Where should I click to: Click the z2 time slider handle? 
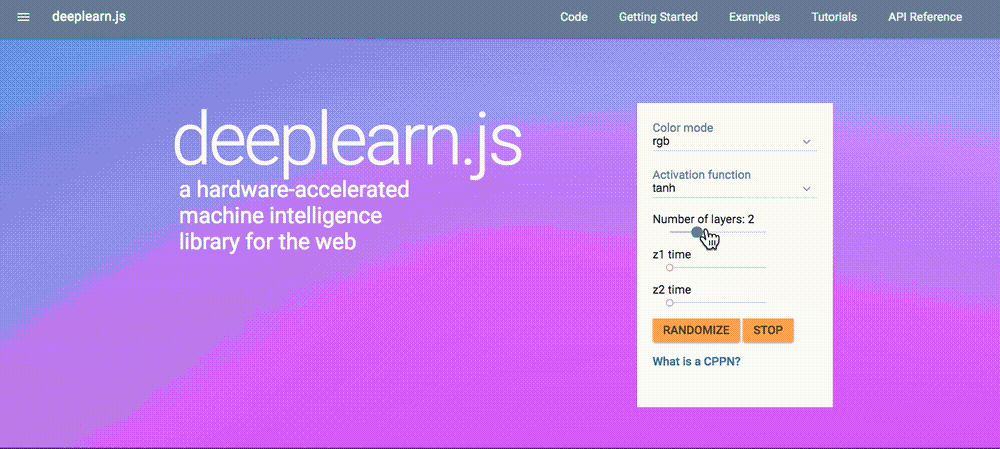[x=670, y=302]
